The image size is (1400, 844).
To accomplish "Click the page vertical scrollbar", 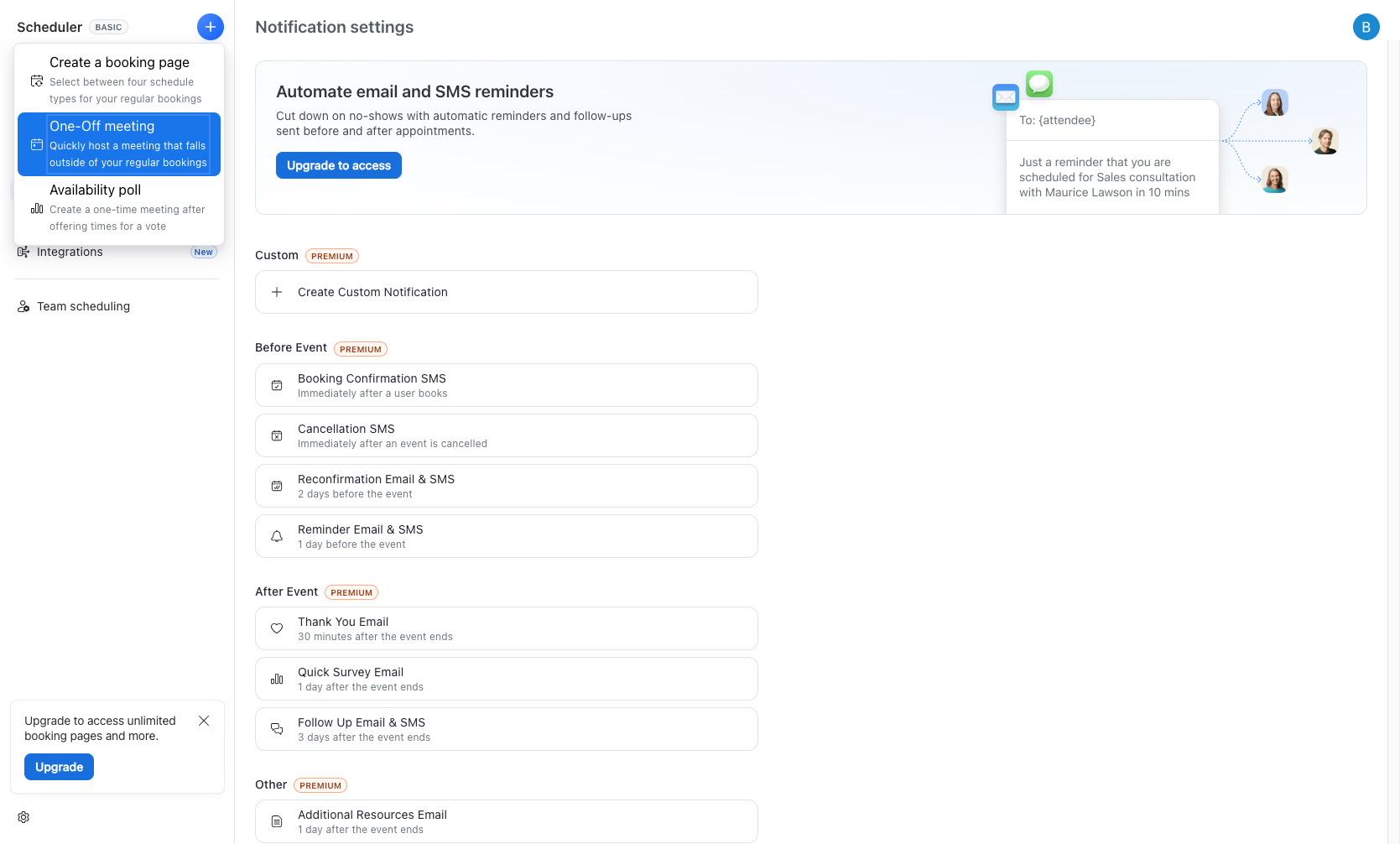I will pos(1393,442).
